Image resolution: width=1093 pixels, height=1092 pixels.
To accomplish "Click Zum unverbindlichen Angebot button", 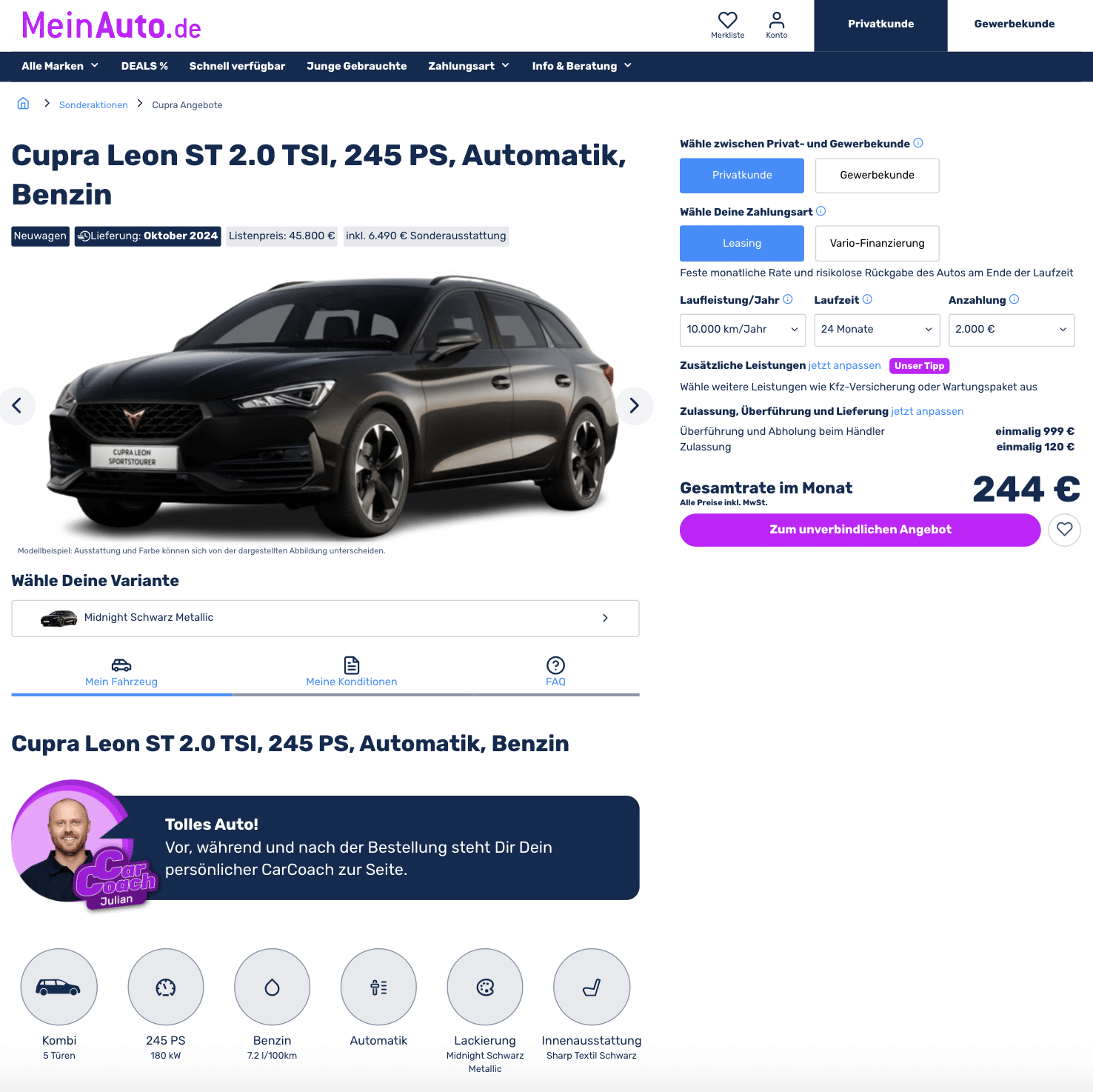I will 860,530.
